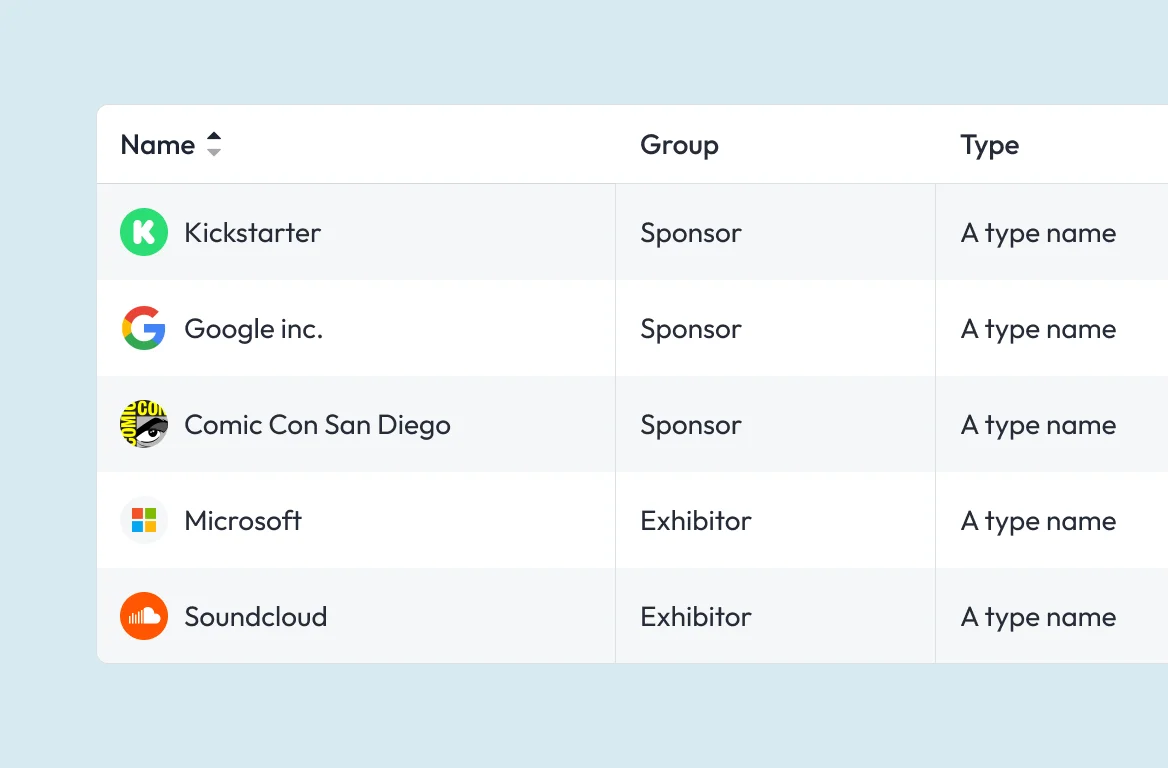Select the Soundcloud name text
Viewport: 1168px width, 768px height.
(256, 617)
